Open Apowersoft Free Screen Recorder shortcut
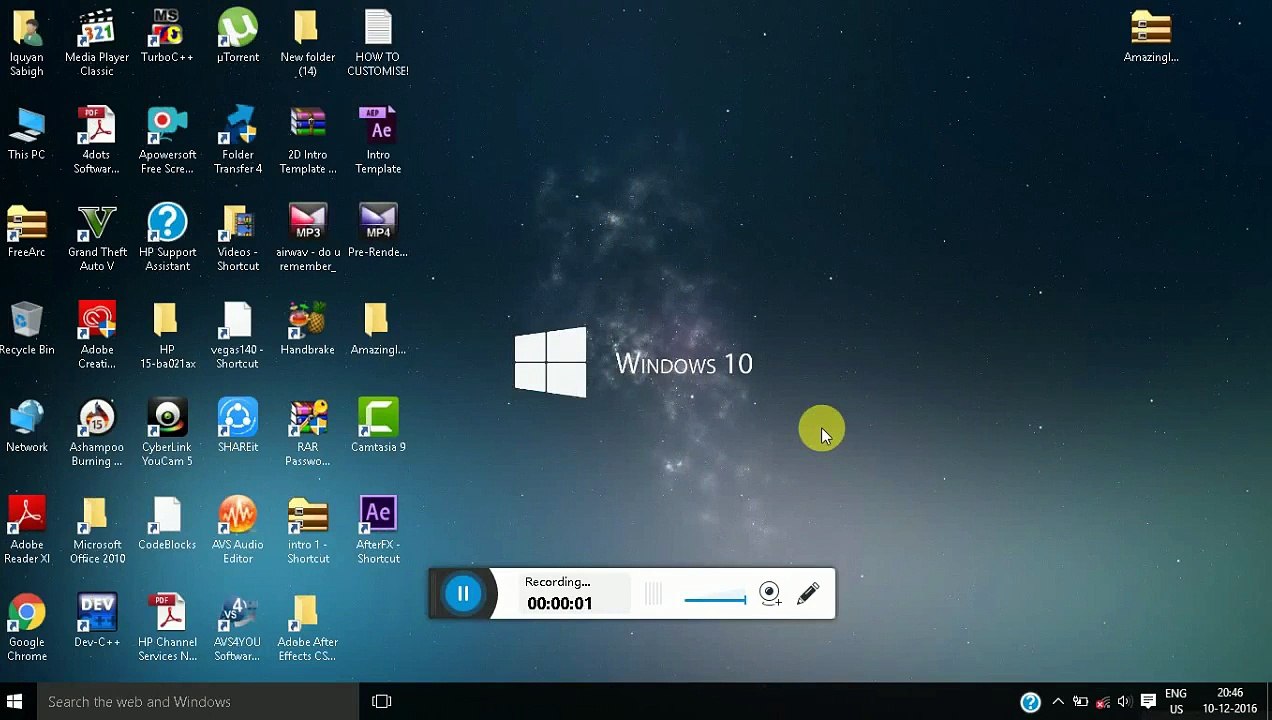1272x720 pixels. [167, 141]
